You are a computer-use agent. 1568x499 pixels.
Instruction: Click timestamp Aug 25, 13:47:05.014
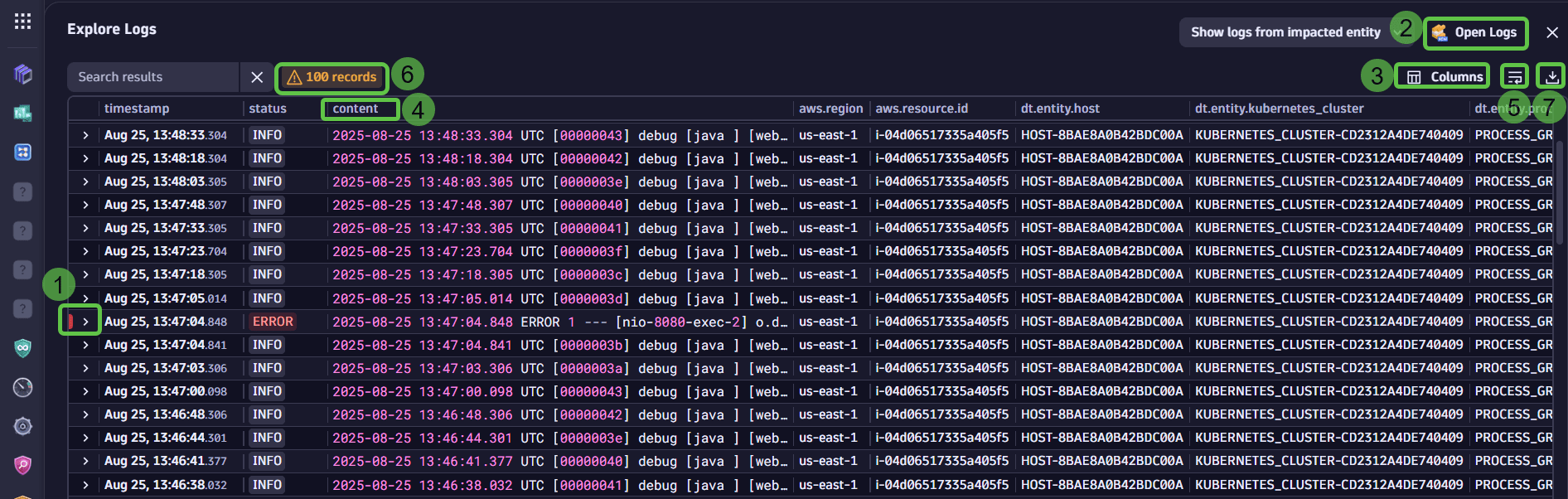pos(166,298)
